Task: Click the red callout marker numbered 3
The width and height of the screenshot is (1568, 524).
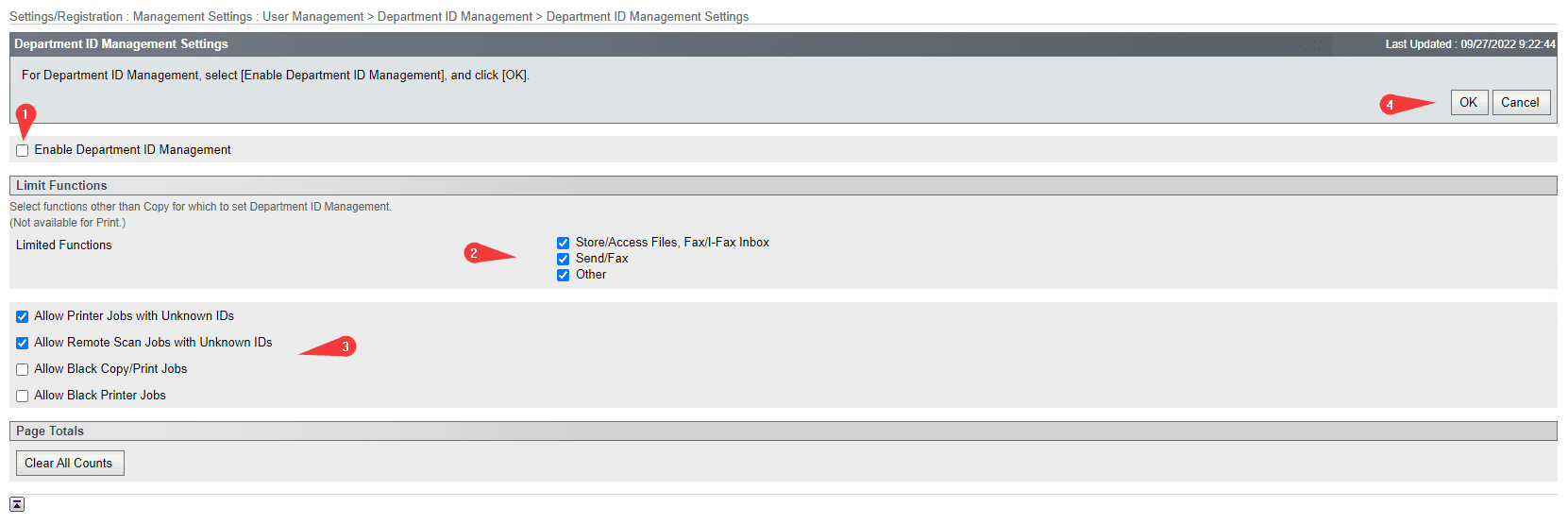Action: click(345, 347)
